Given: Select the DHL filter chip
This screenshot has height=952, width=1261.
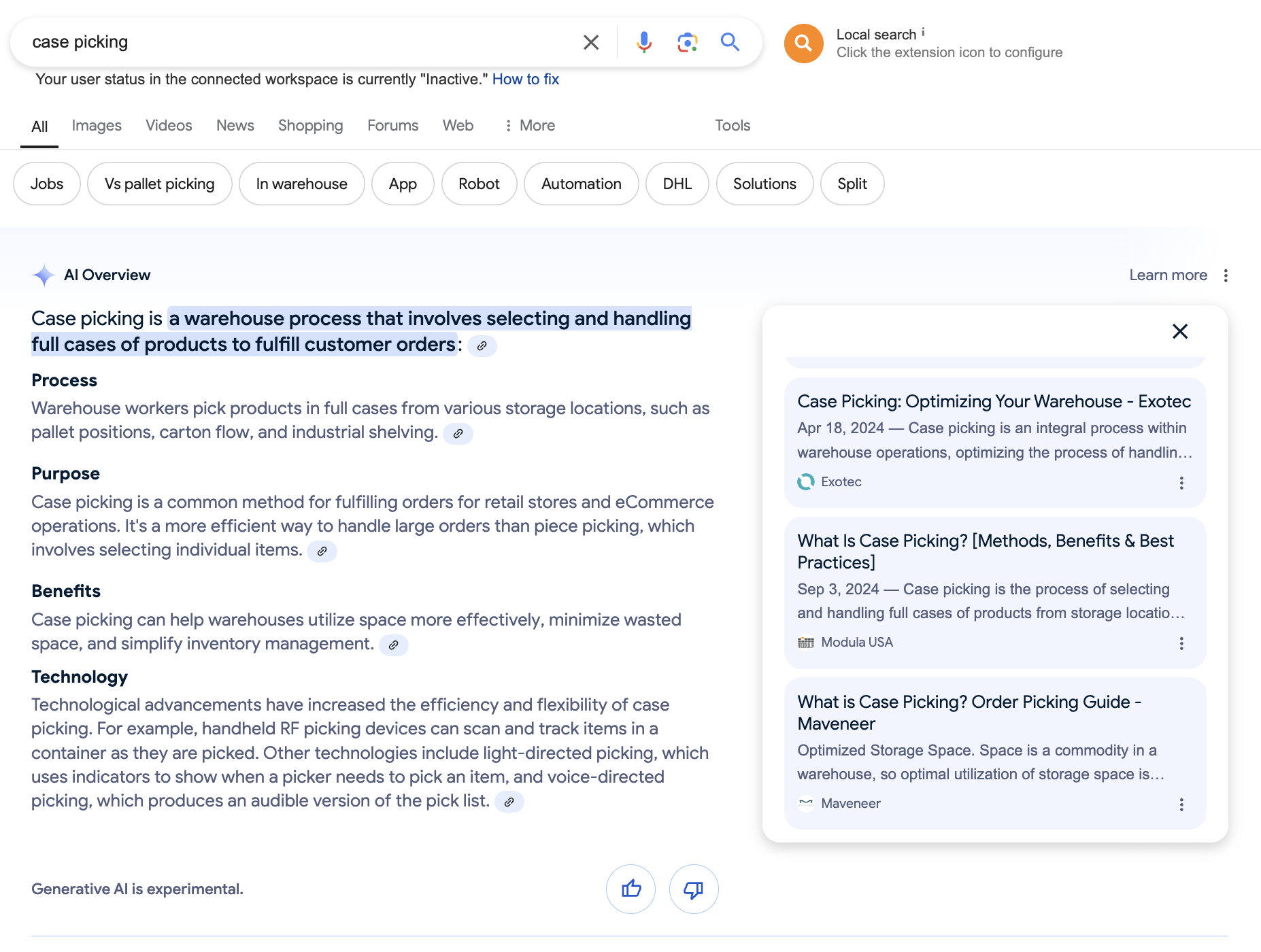Looking at the screenshot, I should point(677,184).
